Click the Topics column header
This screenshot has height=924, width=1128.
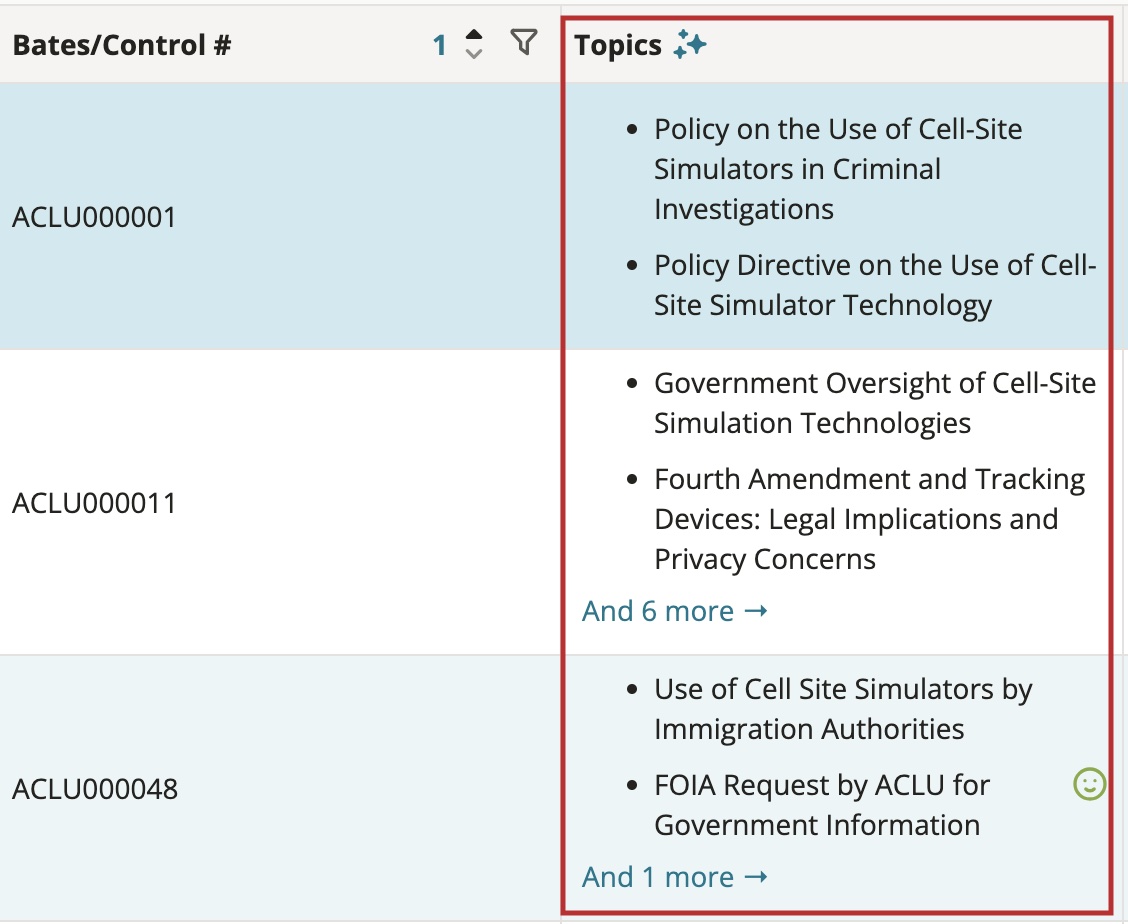click(618, 45)
